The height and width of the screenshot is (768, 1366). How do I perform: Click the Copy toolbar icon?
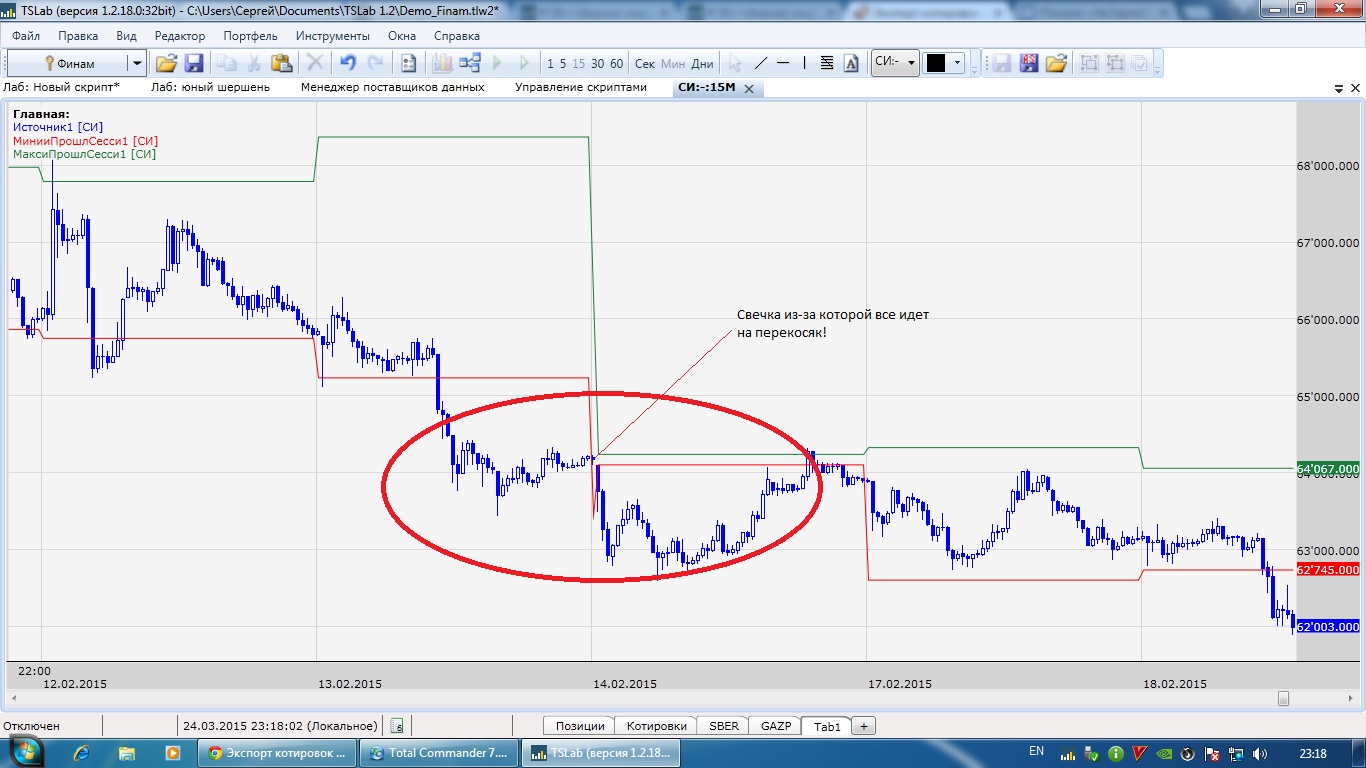pos(227,63)
